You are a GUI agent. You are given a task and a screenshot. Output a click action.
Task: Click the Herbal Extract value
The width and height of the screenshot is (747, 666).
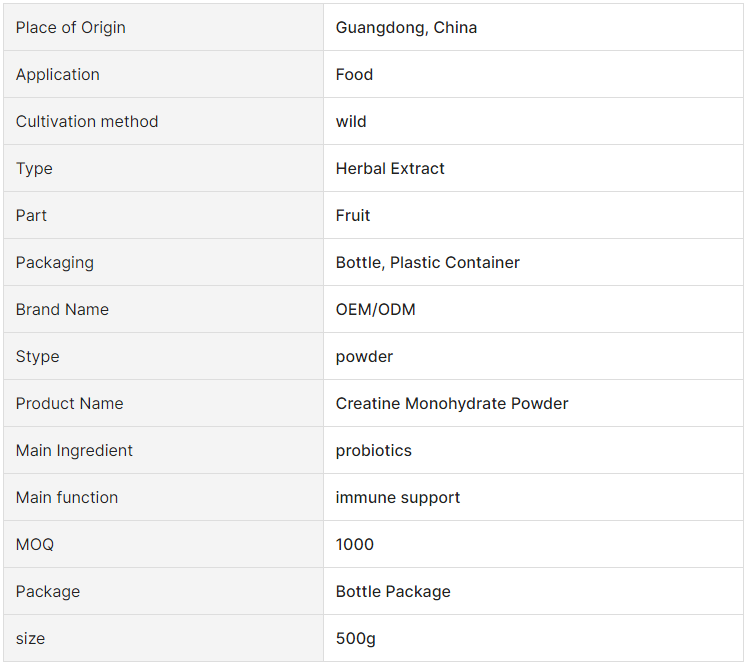tap(390, 169)
